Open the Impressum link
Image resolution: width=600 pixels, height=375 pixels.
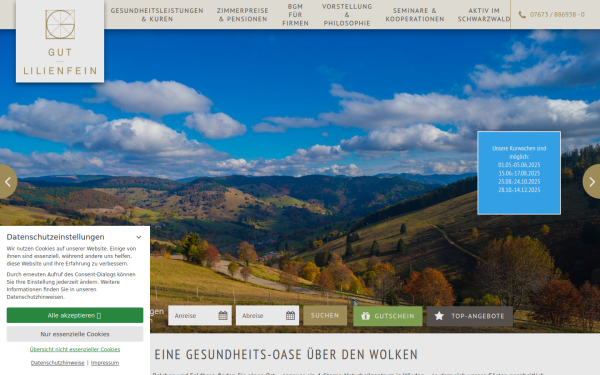105,363
